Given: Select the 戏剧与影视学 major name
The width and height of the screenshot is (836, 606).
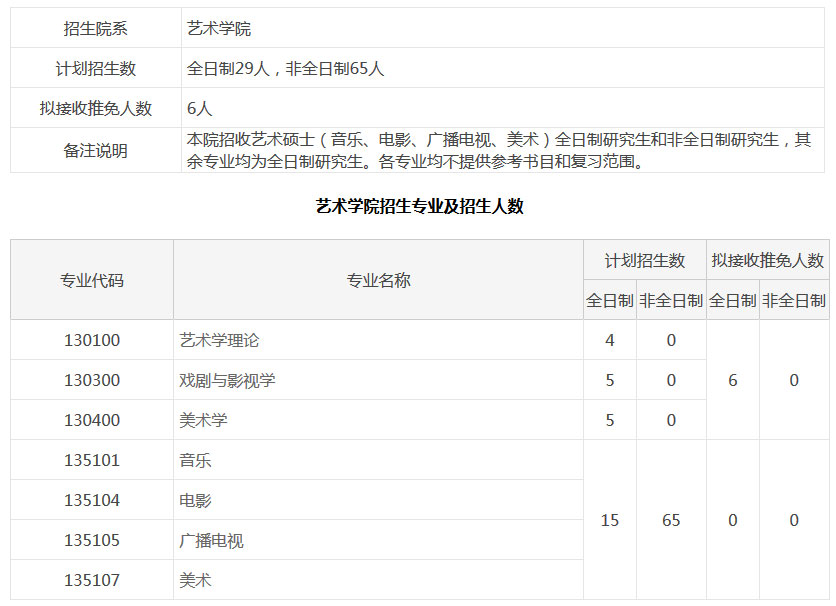Looking at the screenshot, I should pos(227,380).
